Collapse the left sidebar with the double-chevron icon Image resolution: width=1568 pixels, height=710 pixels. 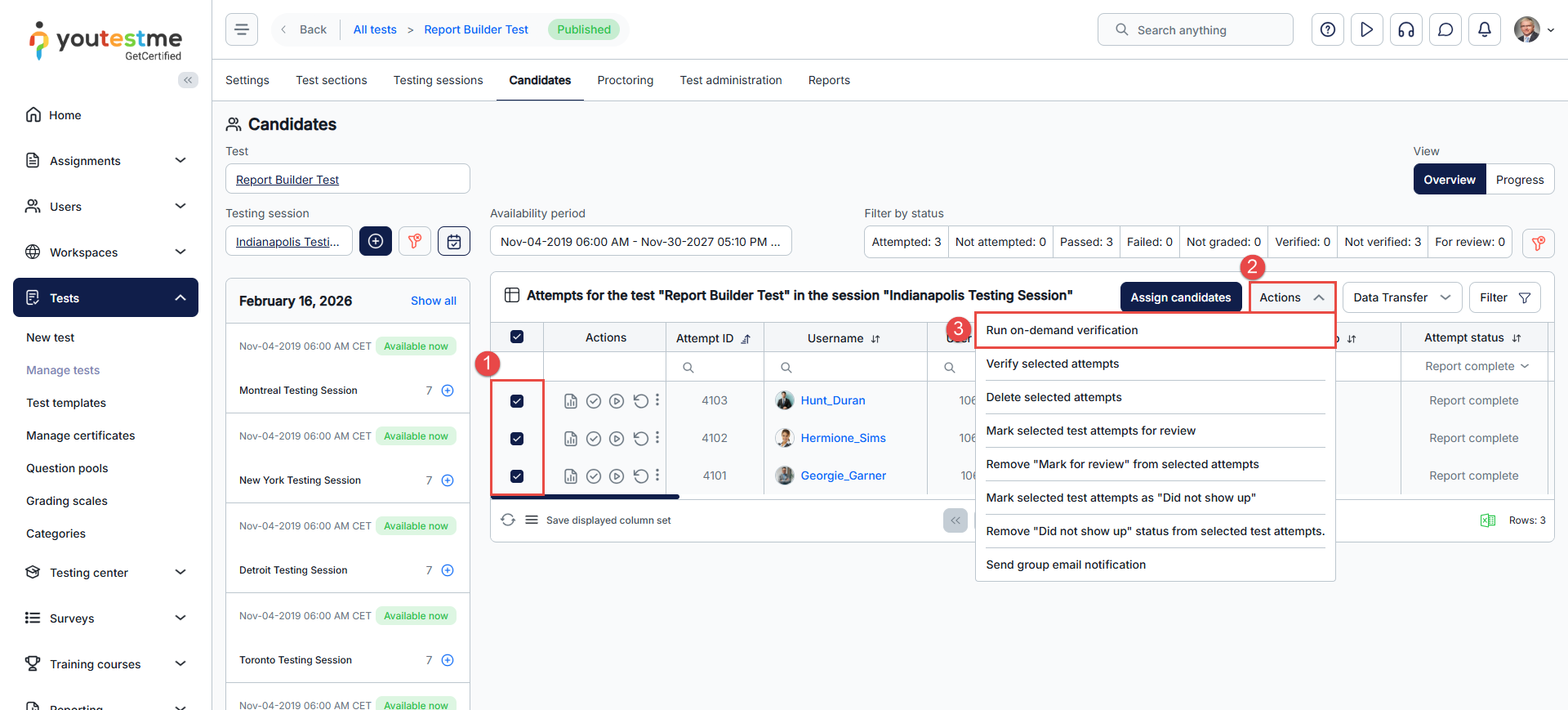click(x=188, y=80)
